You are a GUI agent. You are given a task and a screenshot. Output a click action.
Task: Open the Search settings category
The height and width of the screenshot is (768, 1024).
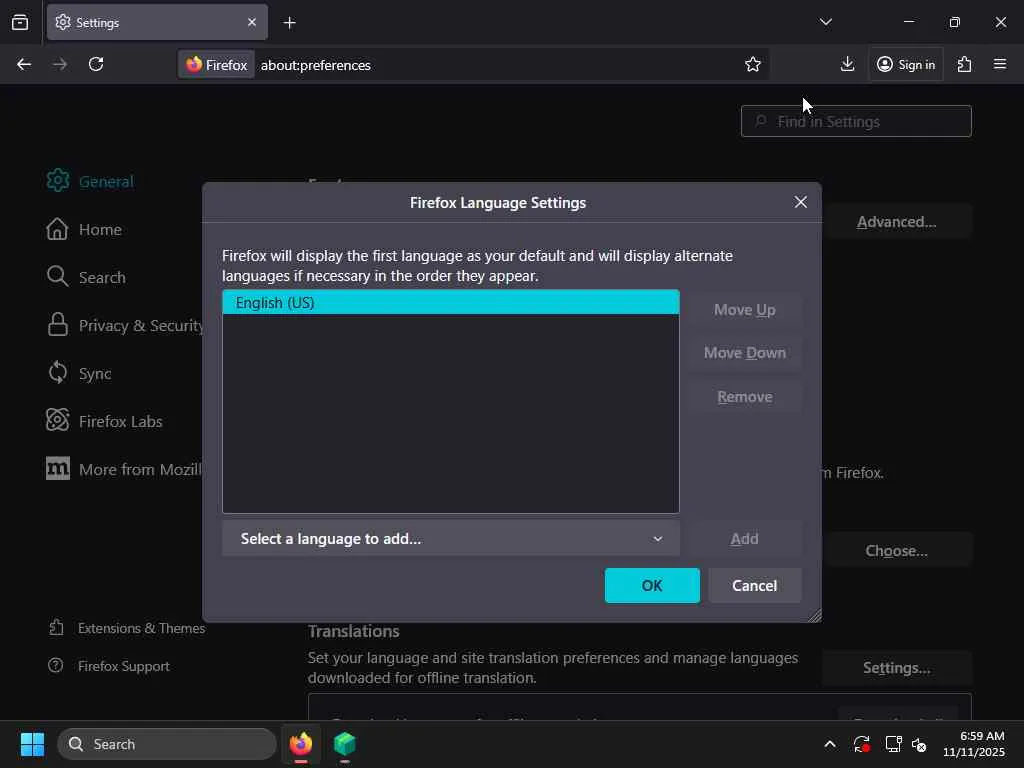click(86, 277)
